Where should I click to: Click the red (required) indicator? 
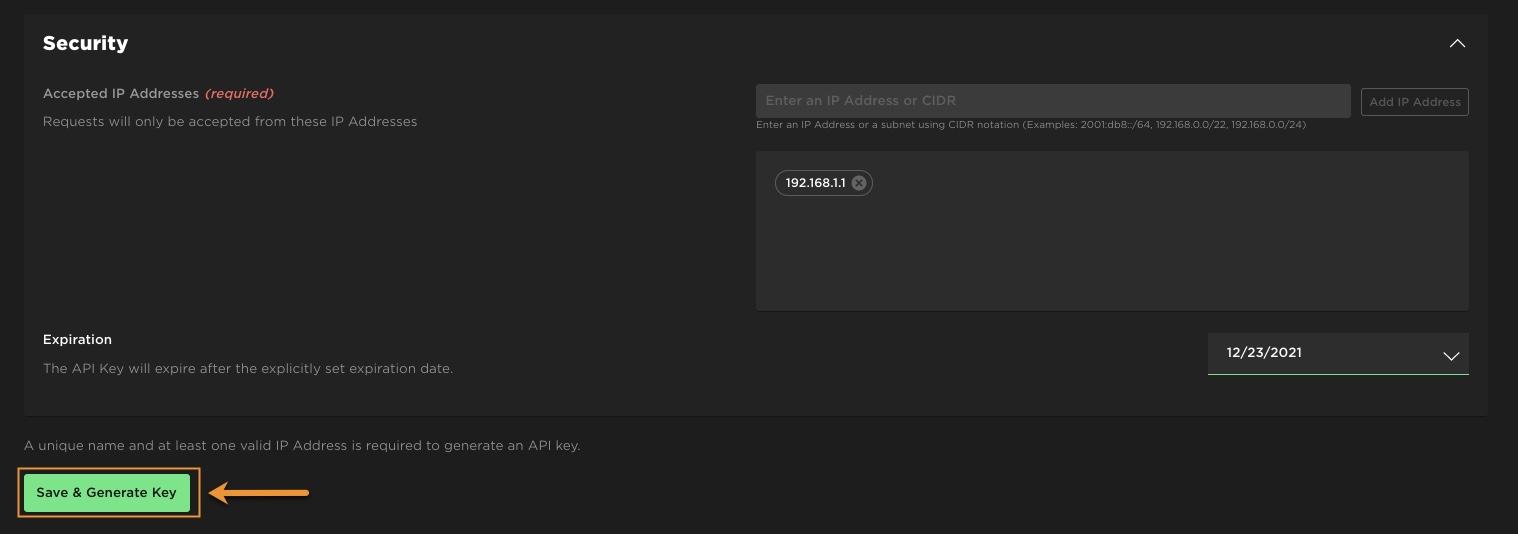239,93
